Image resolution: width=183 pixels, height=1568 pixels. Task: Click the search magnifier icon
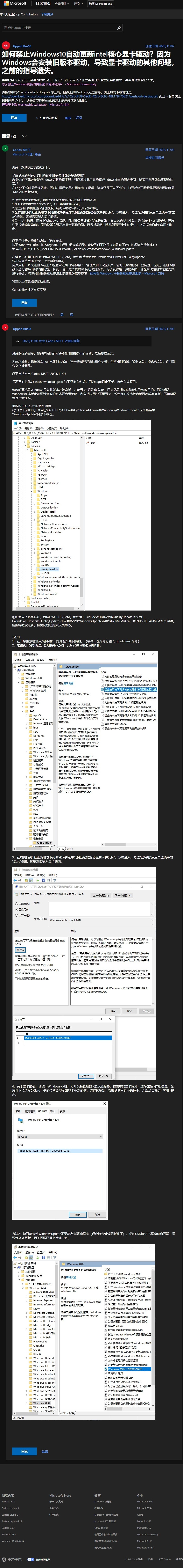pyautogui.click(x=119, y=27)
